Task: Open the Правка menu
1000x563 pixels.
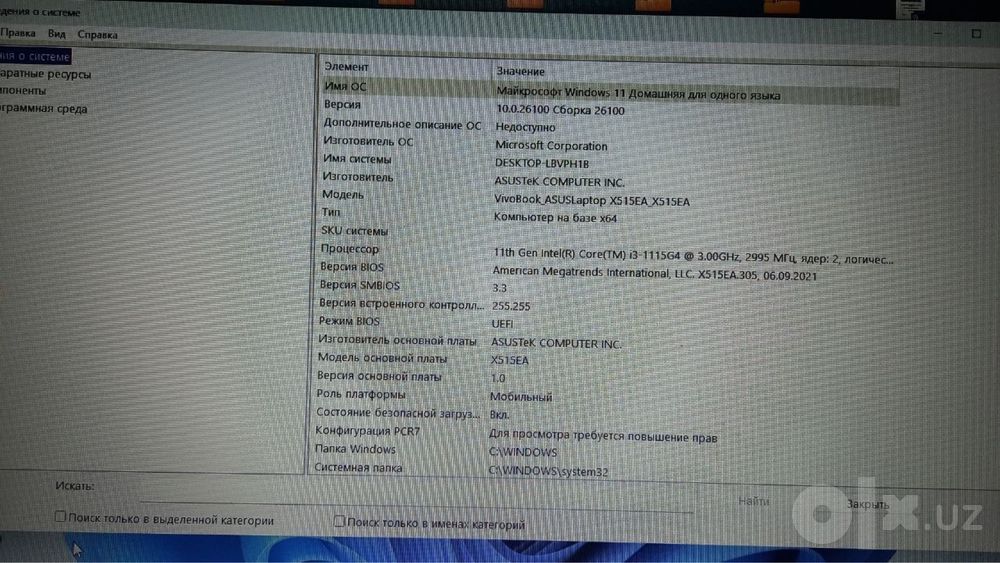Action: [x=18, y=33]
